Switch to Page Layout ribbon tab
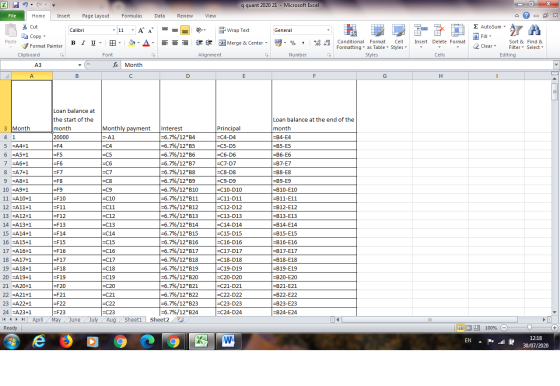 click(95, 16)
